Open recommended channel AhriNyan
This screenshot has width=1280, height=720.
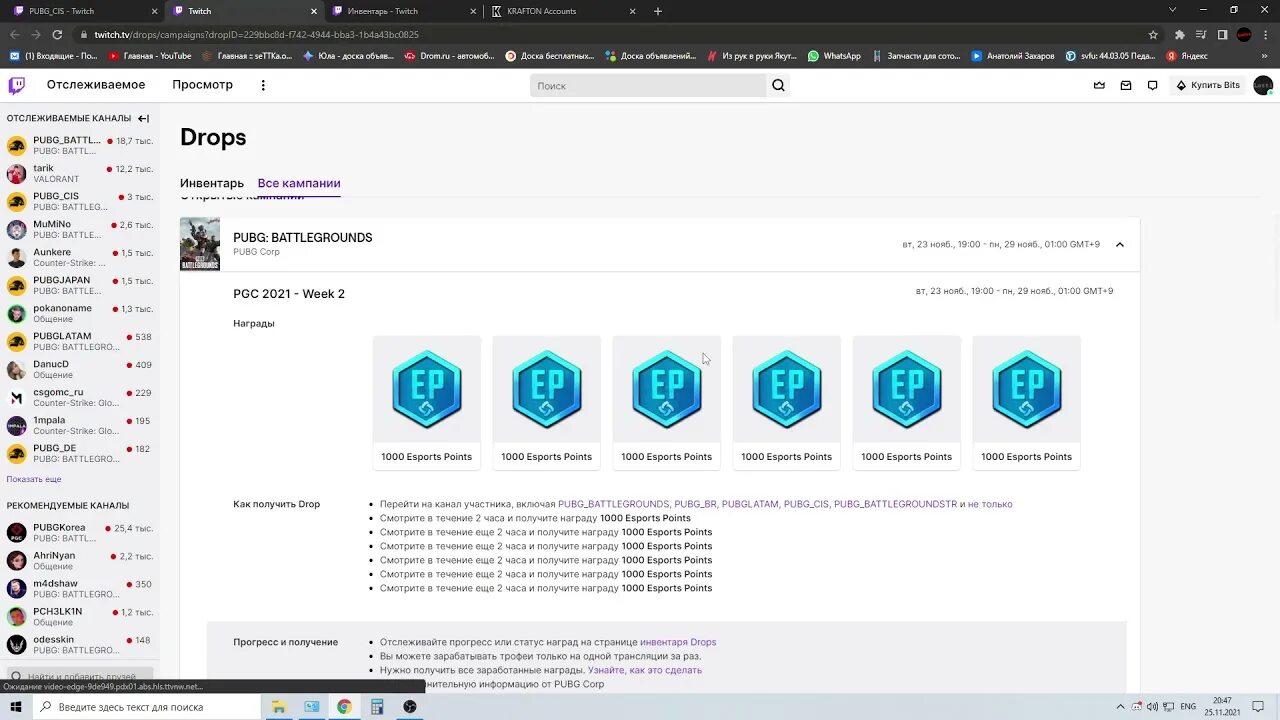coord(80,561)
